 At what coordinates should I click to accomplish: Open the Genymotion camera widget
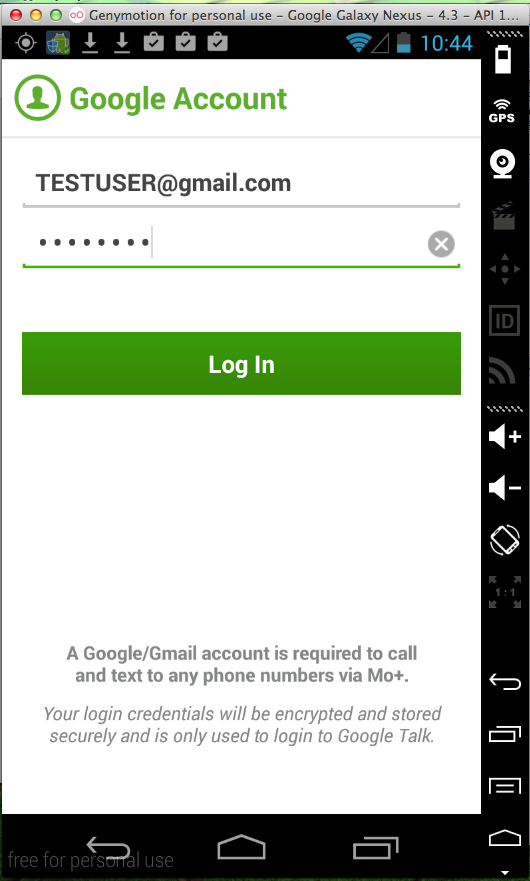click(502, 165)
